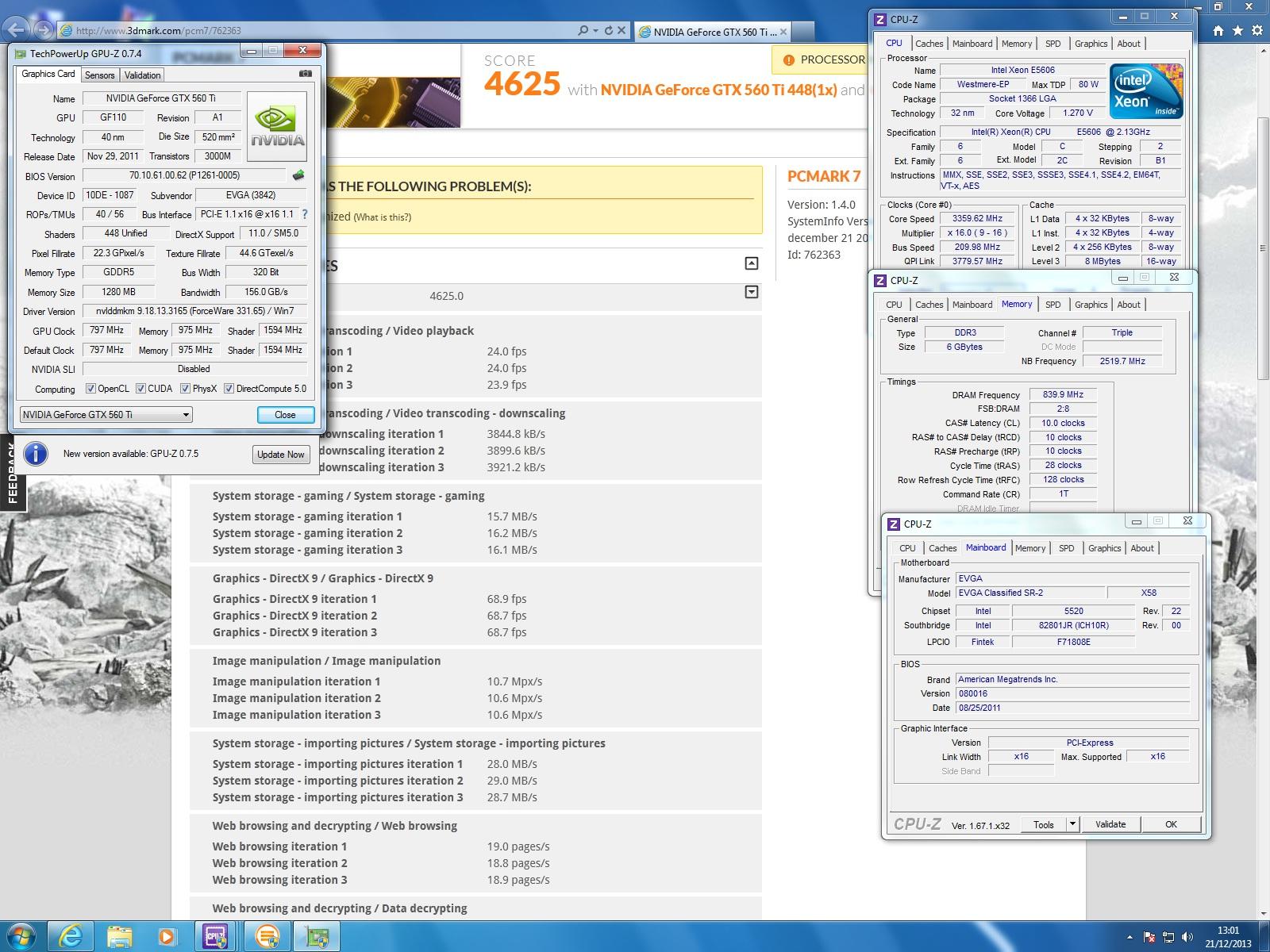Screen dimensions: 1270x952
Task: Open the GPU selection dropdown in GPU-Z
Action: (106, 415)
